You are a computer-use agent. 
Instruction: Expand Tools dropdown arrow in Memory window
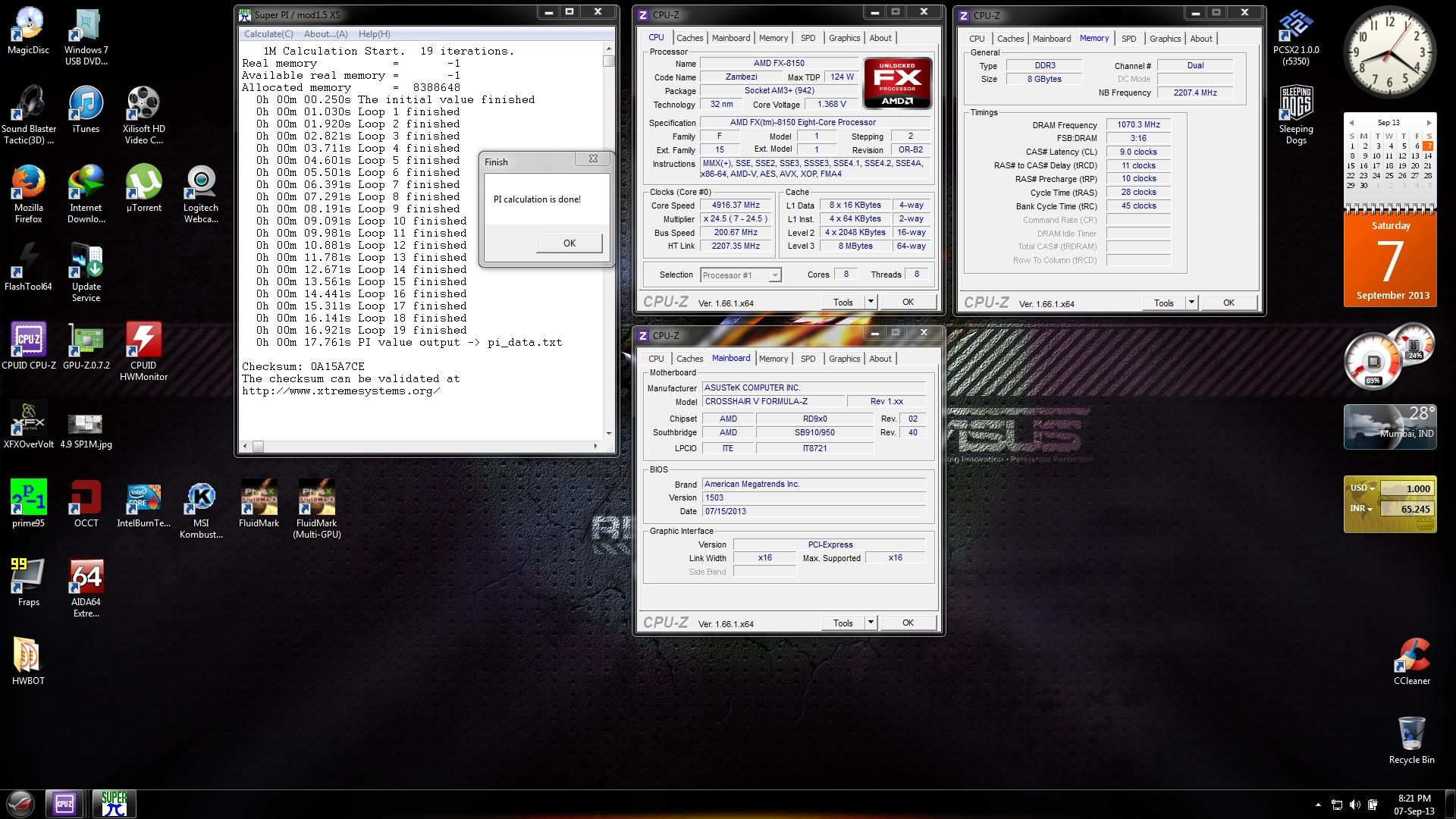[1191, 303]
